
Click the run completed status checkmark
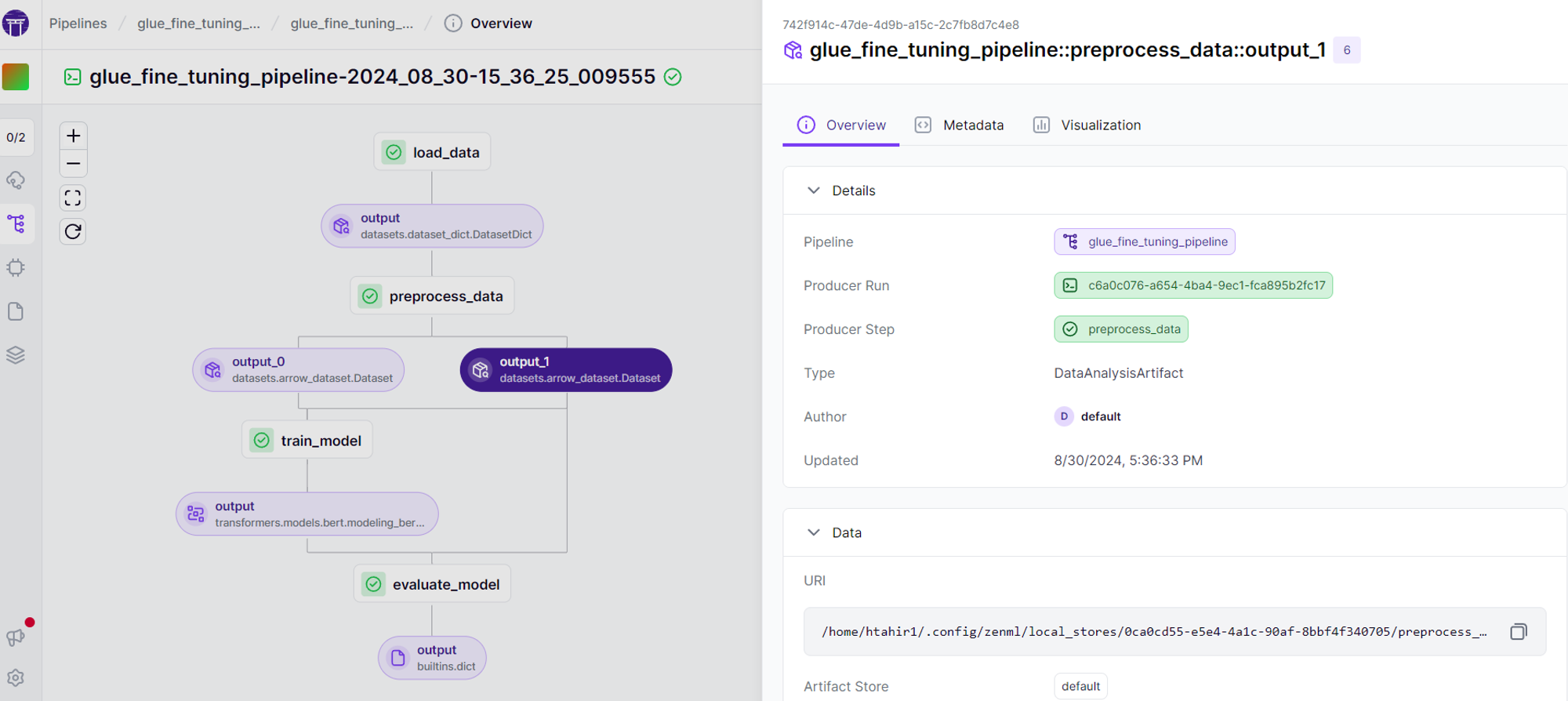tap(673, 77)
